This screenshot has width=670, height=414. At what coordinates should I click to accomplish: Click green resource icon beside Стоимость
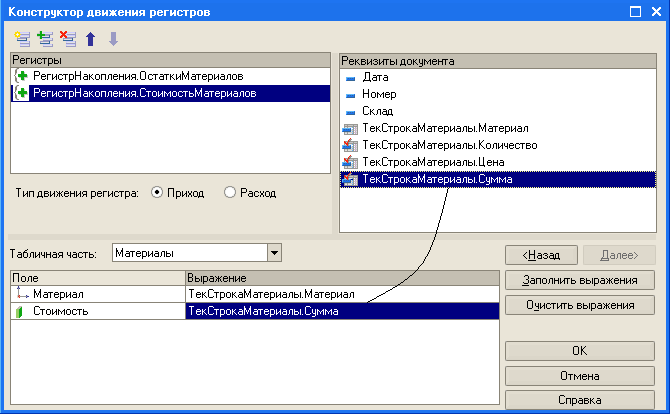tap(19, 311)
